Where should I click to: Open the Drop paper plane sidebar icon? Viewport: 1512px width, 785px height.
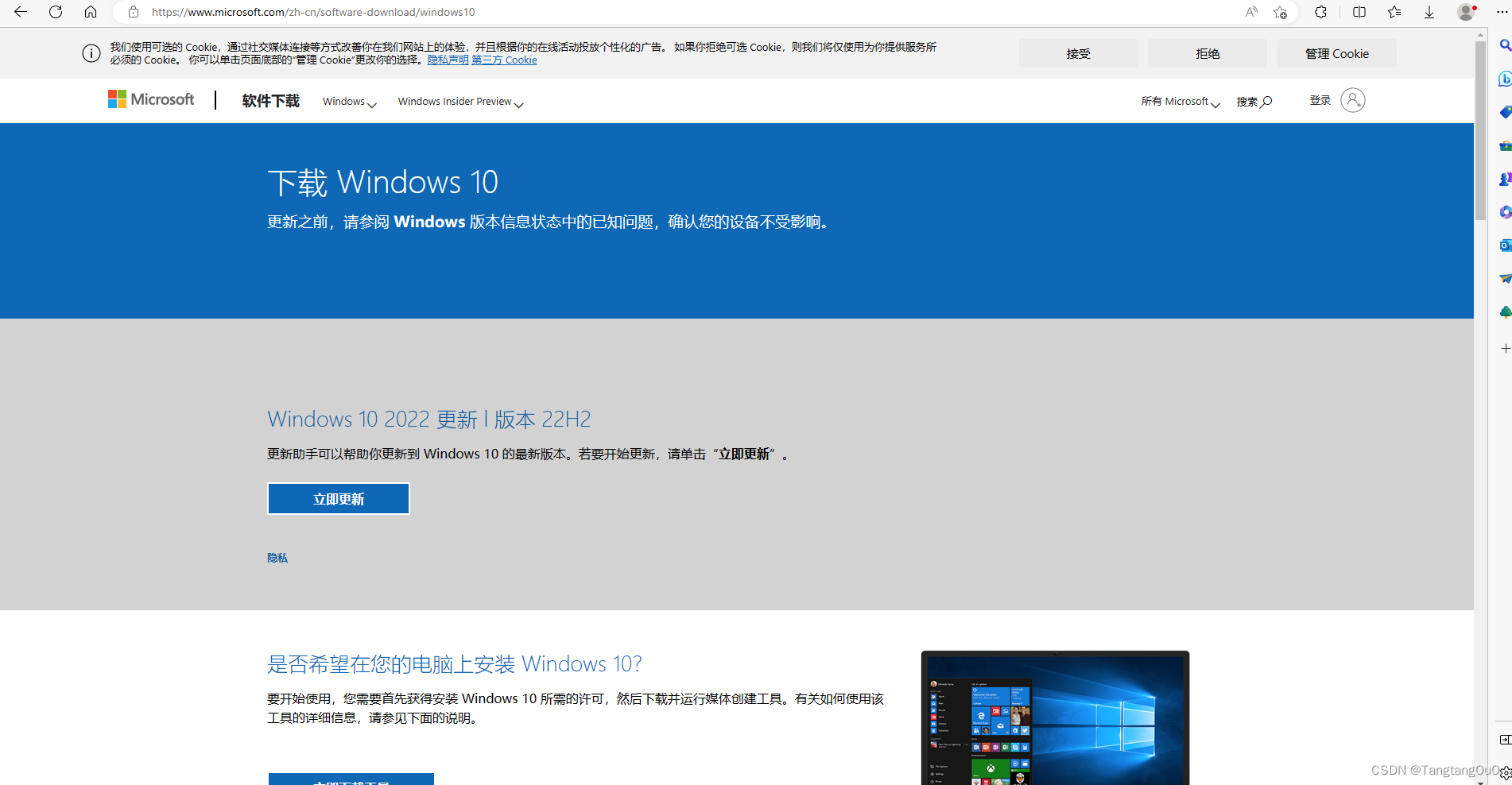click(x=1505, y=279)
